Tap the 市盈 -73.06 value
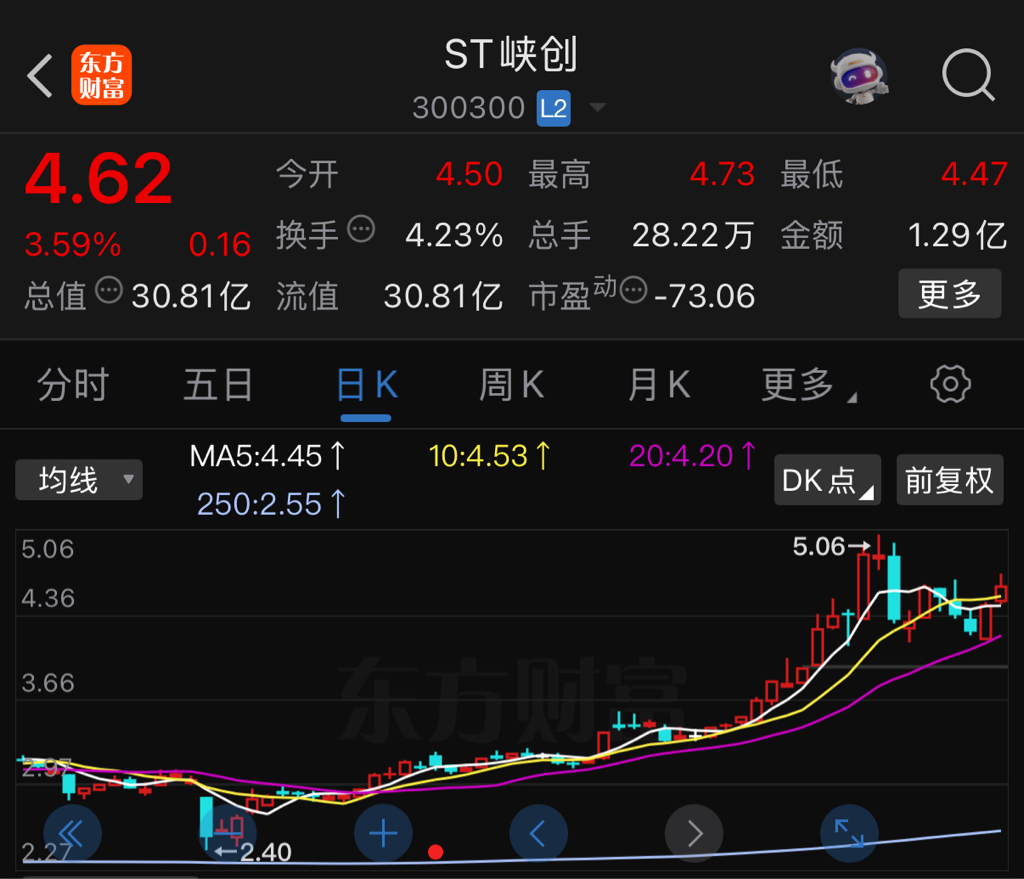The height and width of the screenshot is (879, 1024). tap(704, 296)
